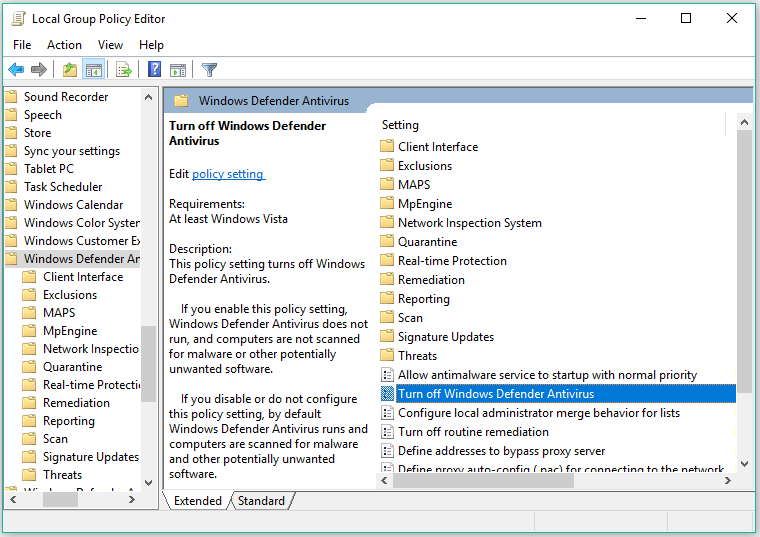Click folder icon beside Task Scheduler in tree
The height and width of the screenshot is (537, 760).
point(11,187)
